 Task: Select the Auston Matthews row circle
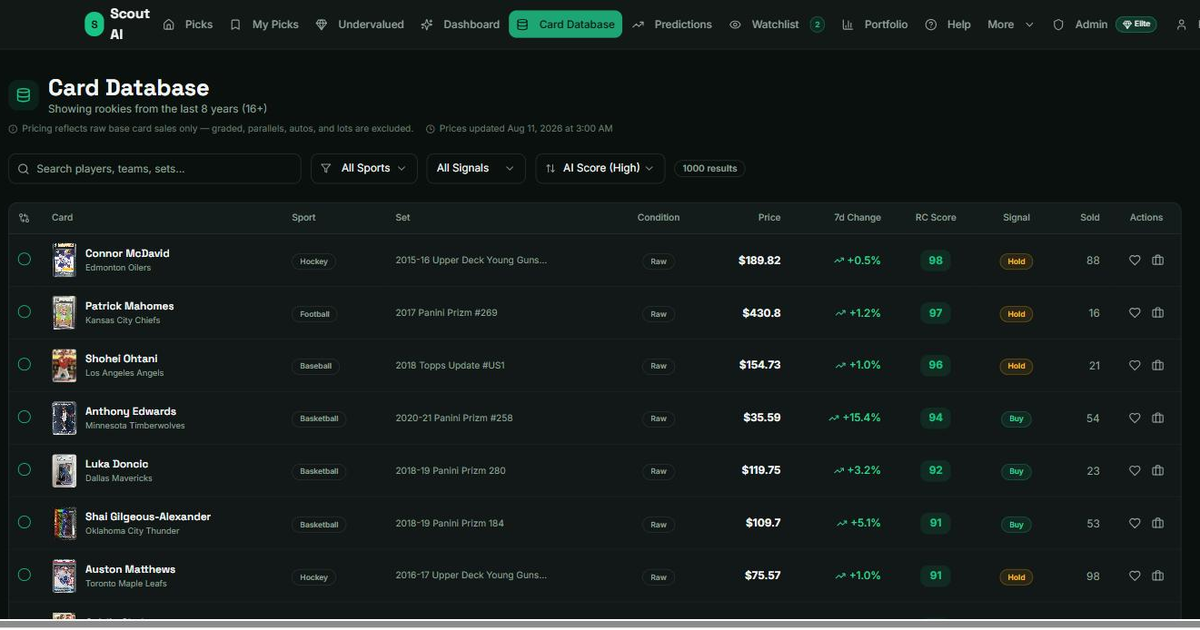tap(24, 575)
